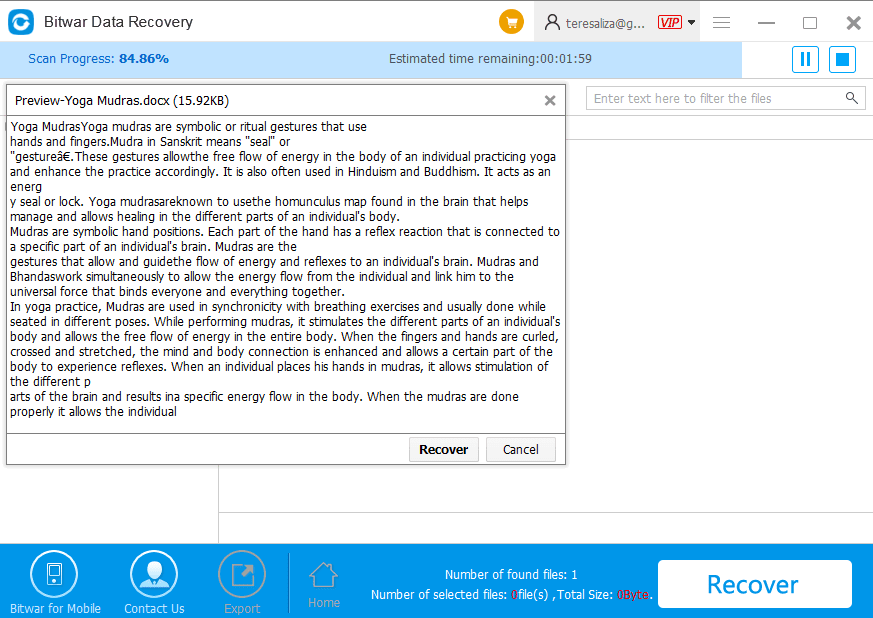Viewport: 873px width, 618px height.
Task: Click the Scan Progress 84.86% text
Action: coord(99,58)
